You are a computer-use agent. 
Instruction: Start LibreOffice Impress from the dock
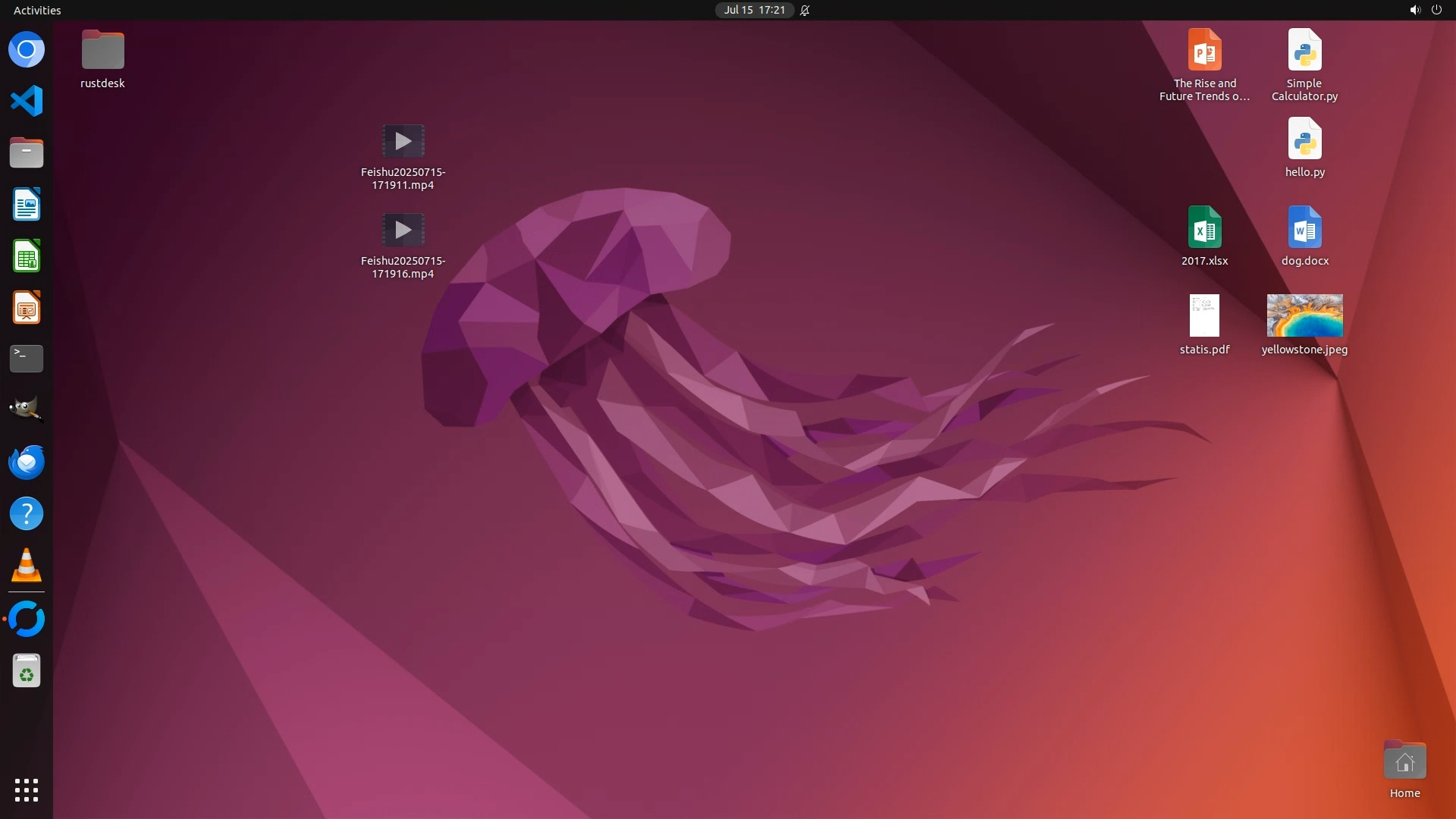coord(27,308)
